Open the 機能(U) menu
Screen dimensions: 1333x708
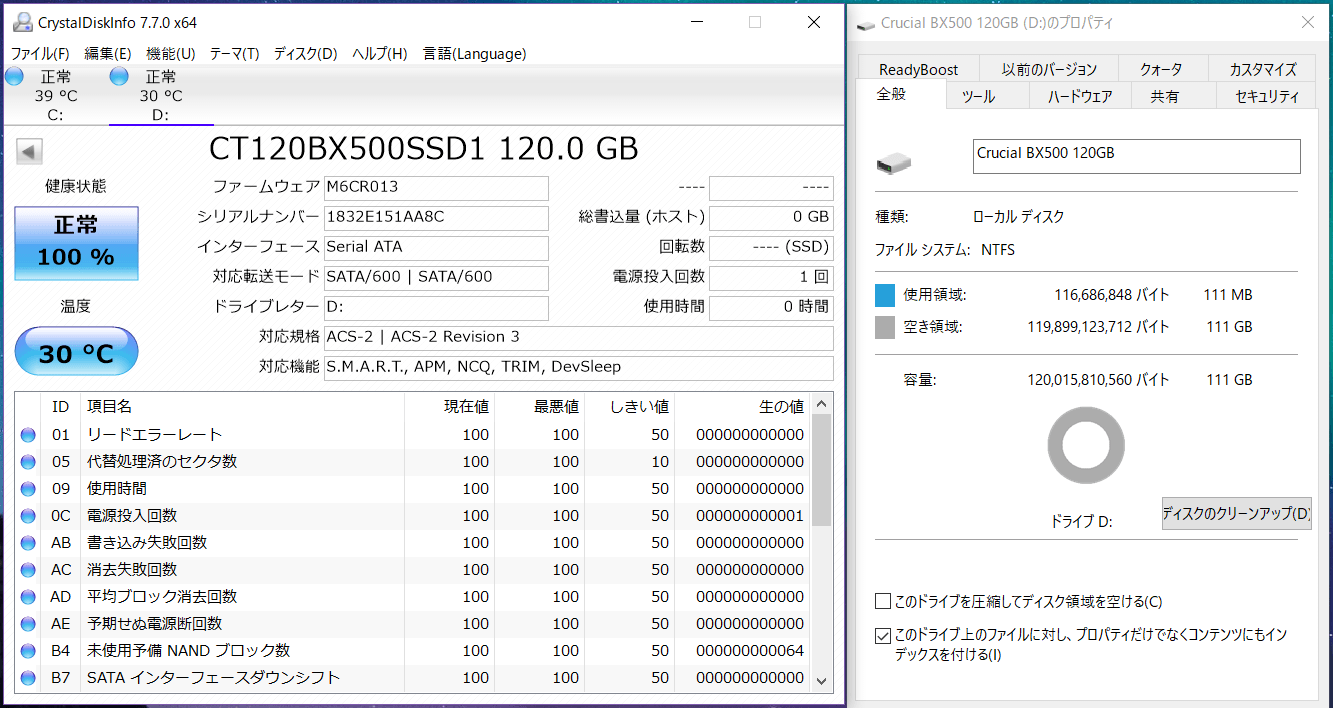tap(171, 54)
